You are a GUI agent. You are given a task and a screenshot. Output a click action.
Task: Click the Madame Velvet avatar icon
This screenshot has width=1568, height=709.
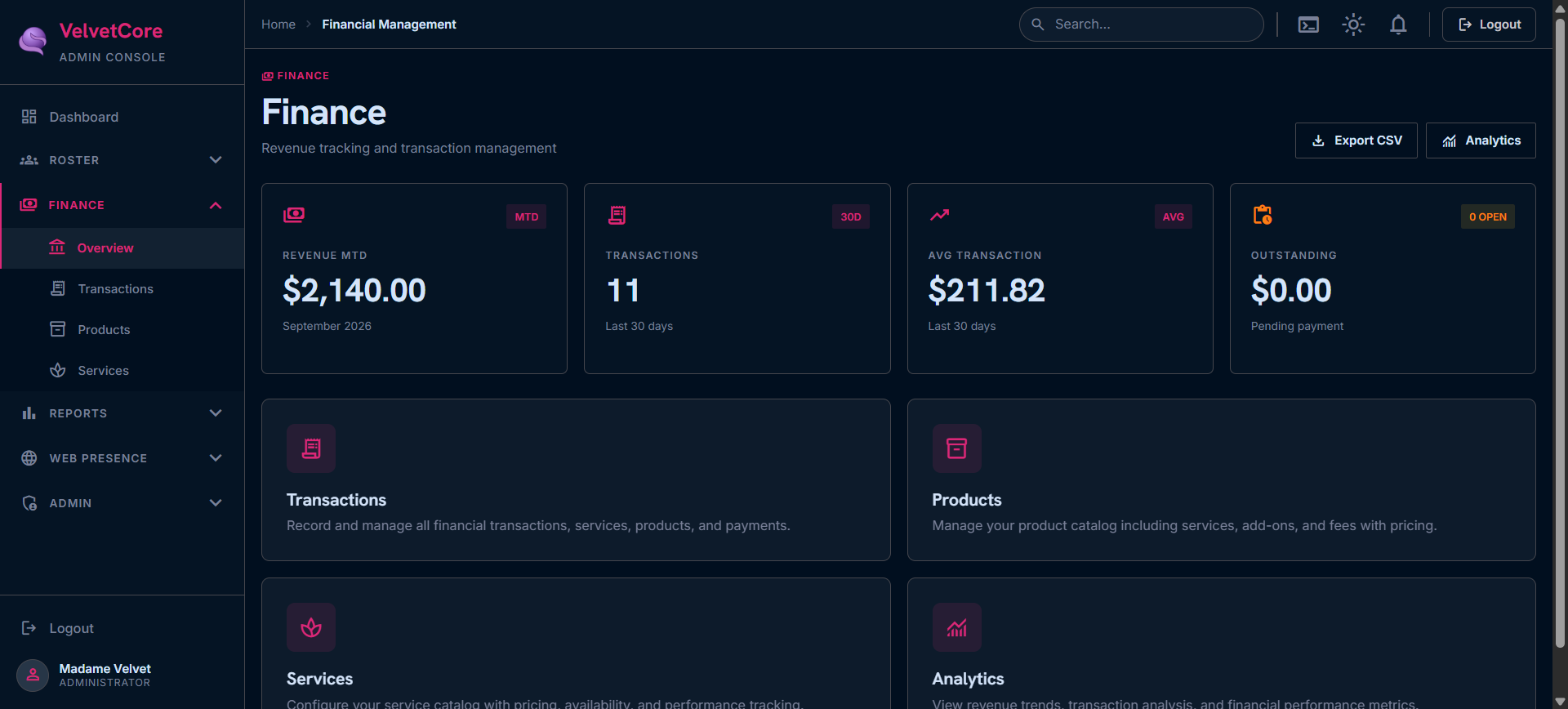coord(33,676)
